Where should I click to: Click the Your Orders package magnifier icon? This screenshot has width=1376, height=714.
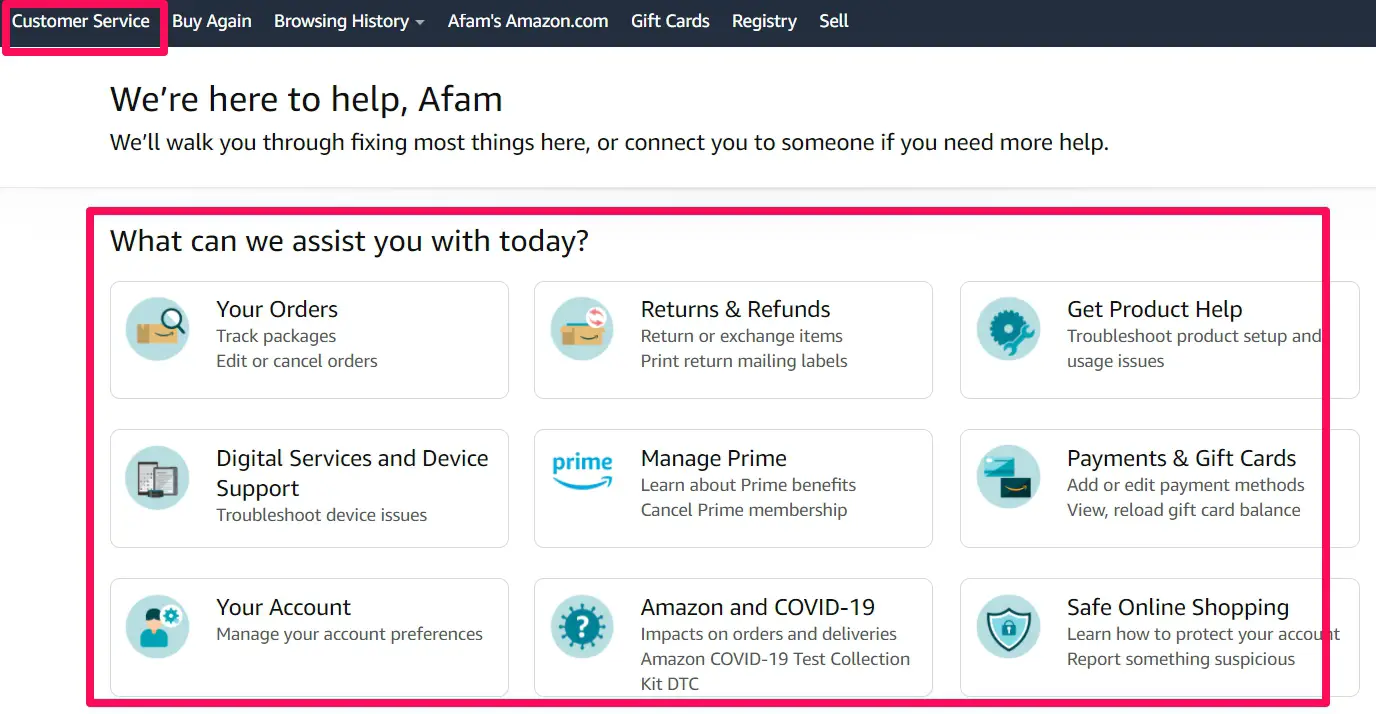(x=157, y=329)
